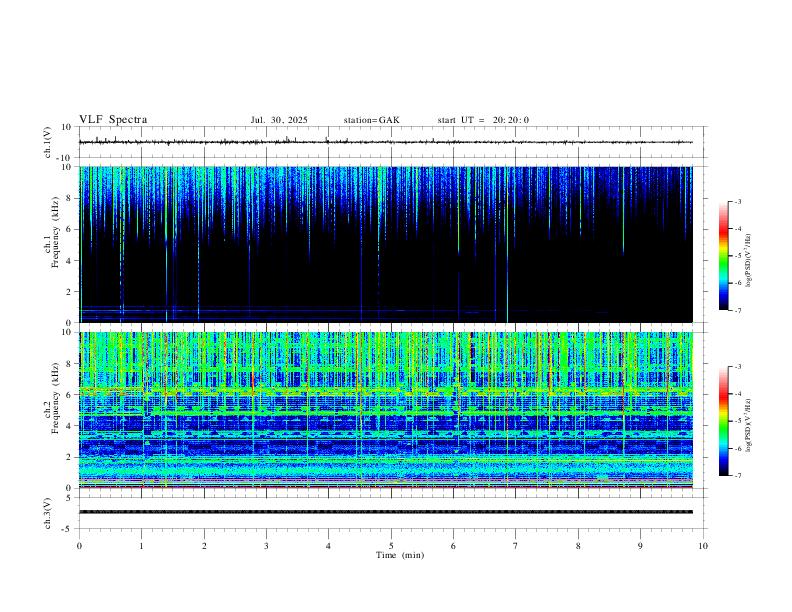Click time-axis tick label "5"
The width and height of the screenshot is (792, 612).
391,546
